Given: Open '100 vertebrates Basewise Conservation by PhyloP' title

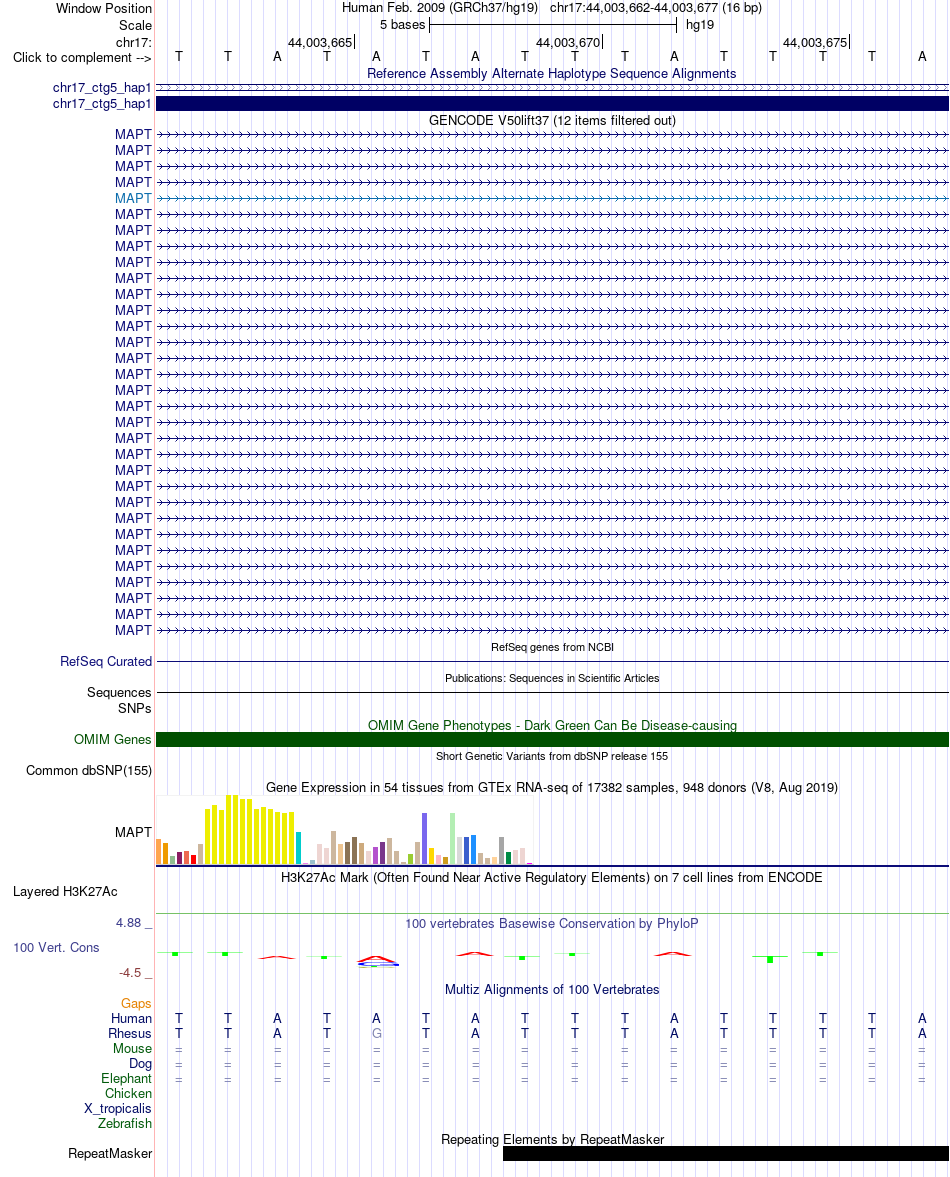Looking at the screenshot, I should tap(552, 923).
